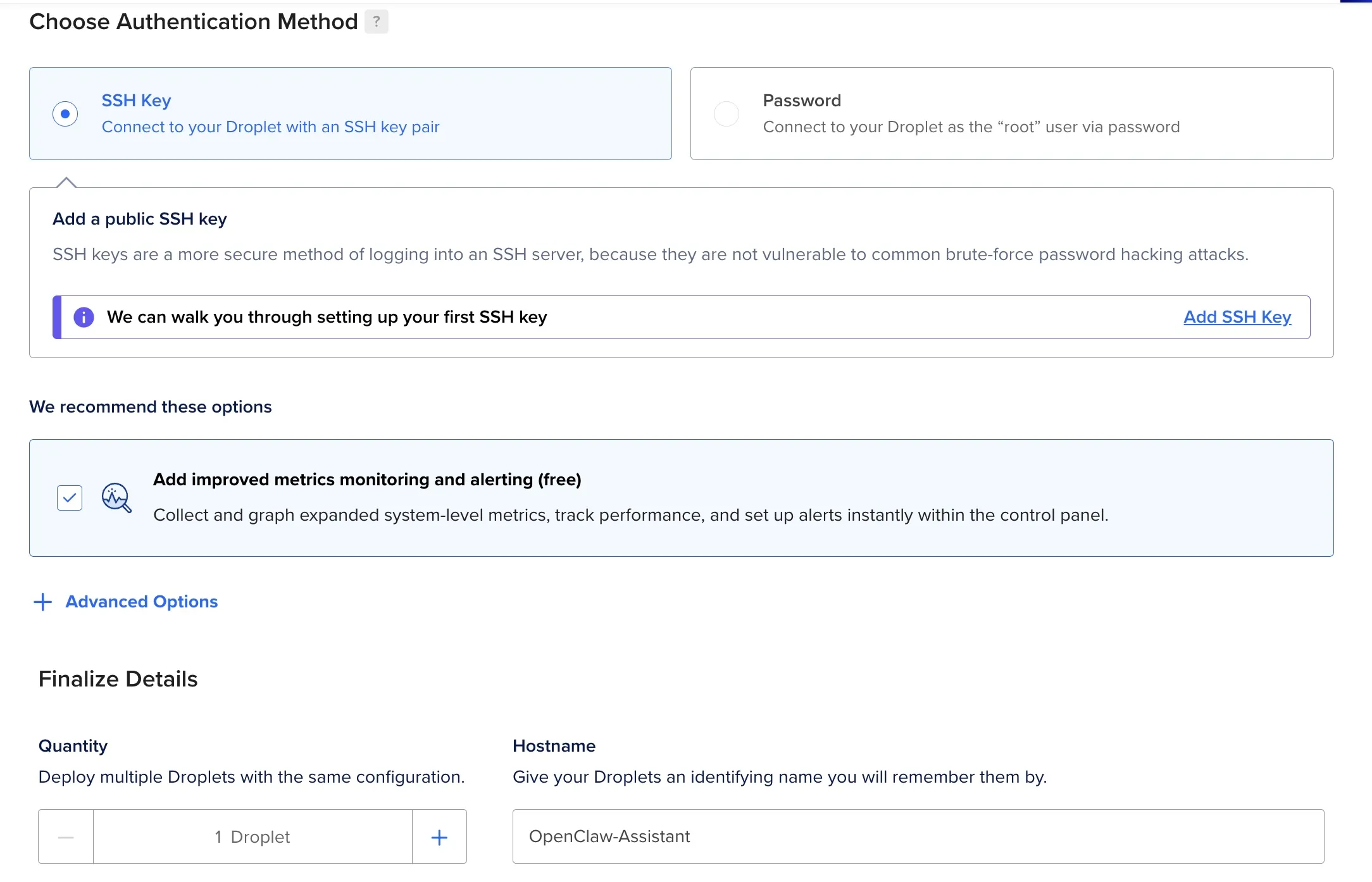Switch to the Password option card

point(1011,114)
